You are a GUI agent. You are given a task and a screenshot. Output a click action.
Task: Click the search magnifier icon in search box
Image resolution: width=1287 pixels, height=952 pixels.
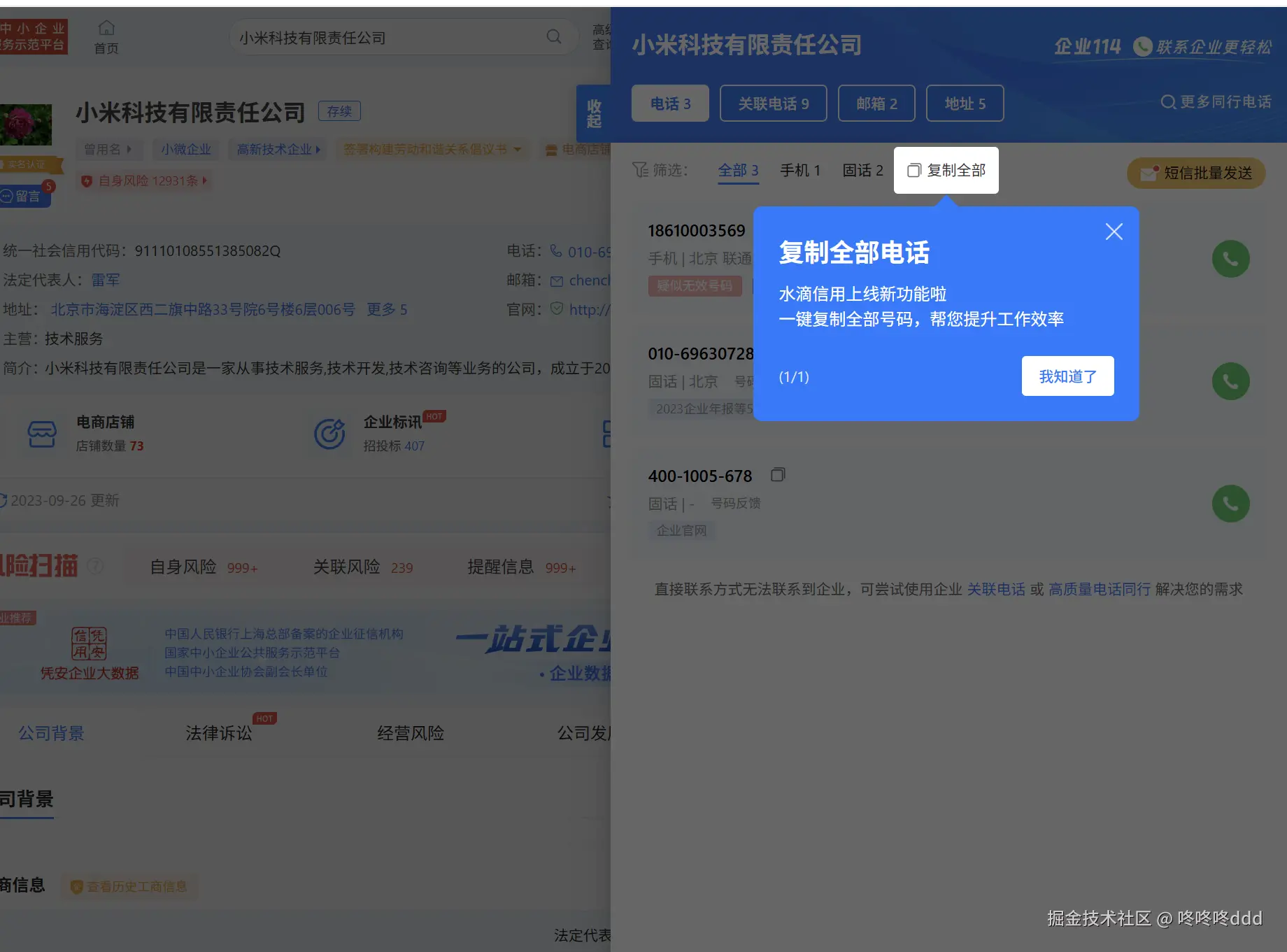(x=554, y=36)
